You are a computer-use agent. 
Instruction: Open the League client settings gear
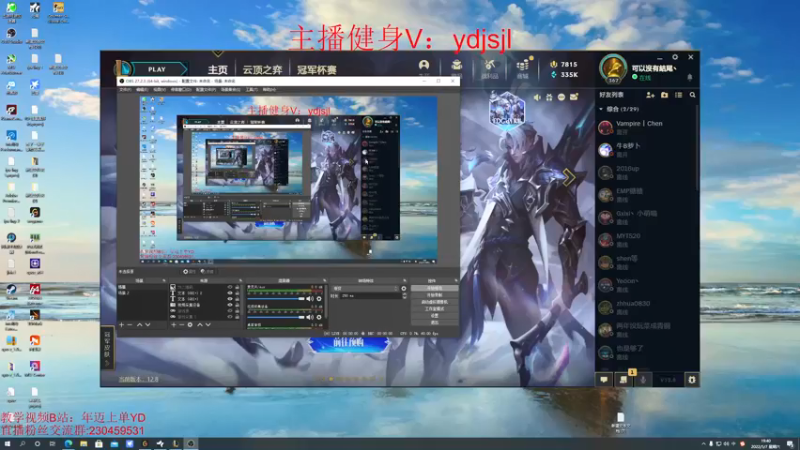click(675, 57)
